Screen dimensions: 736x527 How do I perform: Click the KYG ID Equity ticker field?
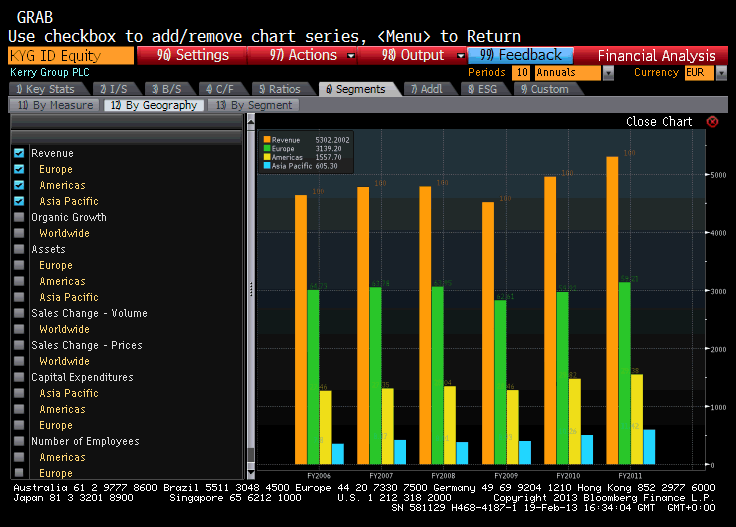coord(71,56)
